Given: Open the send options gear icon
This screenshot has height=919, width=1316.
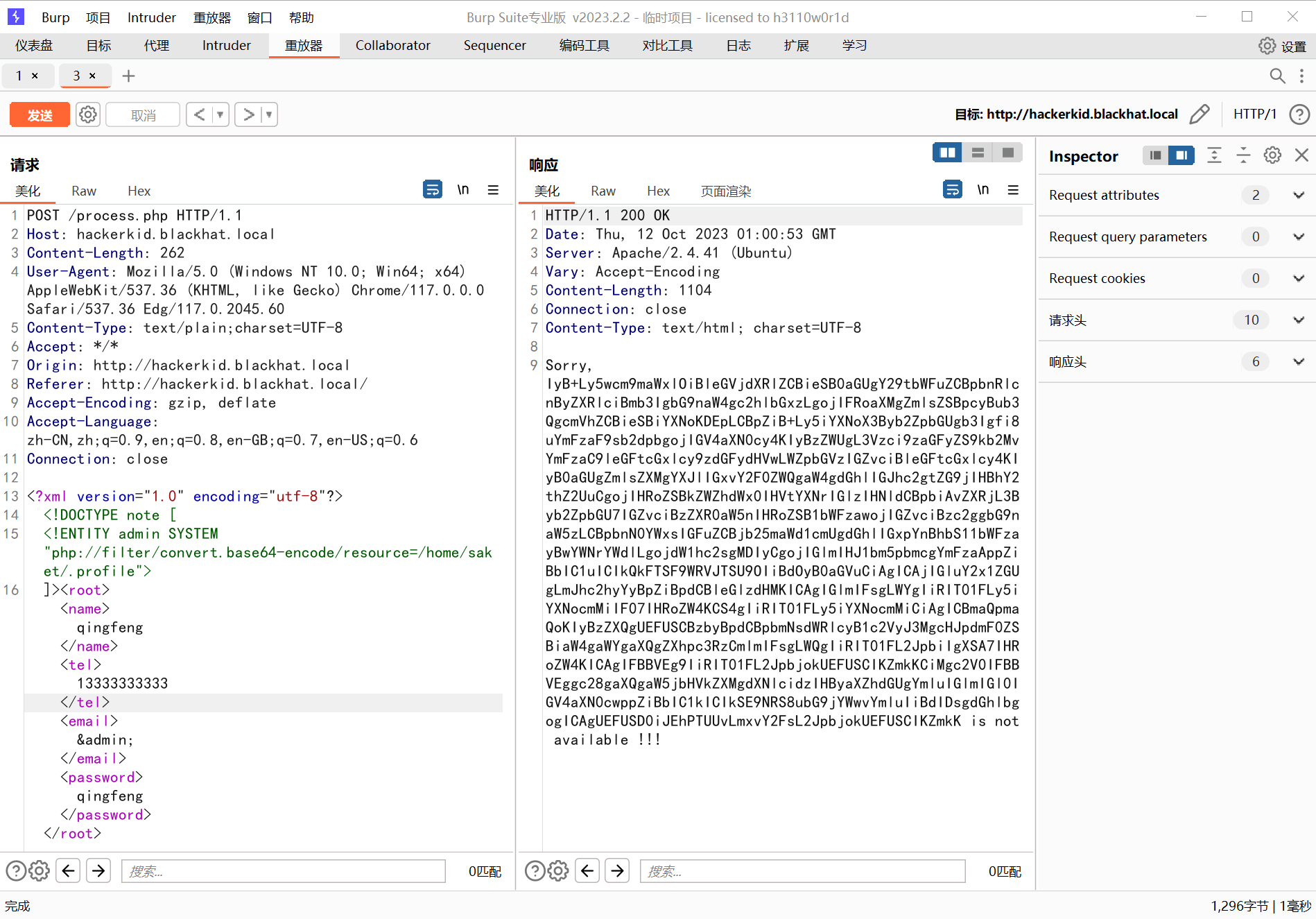Looking at the screenshot, I should (x=88, y=114).
